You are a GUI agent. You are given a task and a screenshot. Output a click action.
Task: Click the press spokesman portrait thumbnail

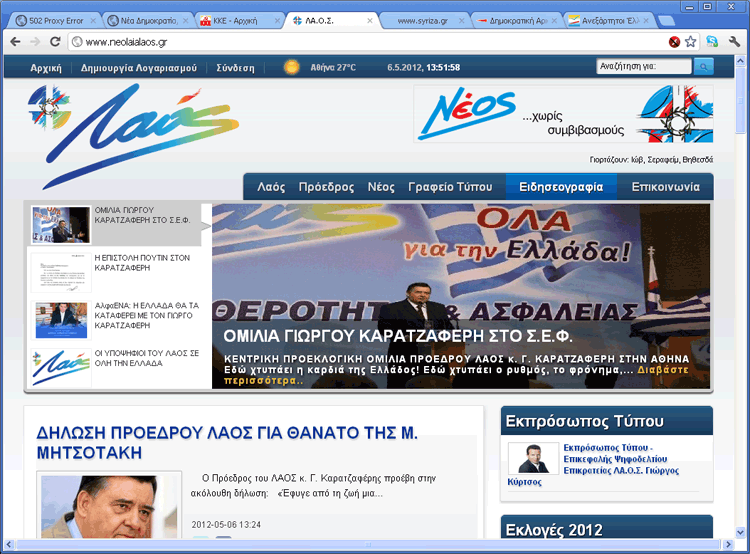[533, 458]
